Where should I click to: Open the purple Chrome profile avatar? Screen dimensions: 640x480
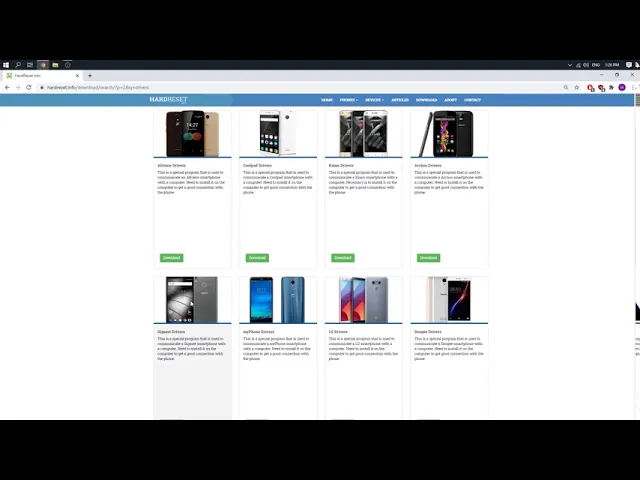click(x=622, y=87)
